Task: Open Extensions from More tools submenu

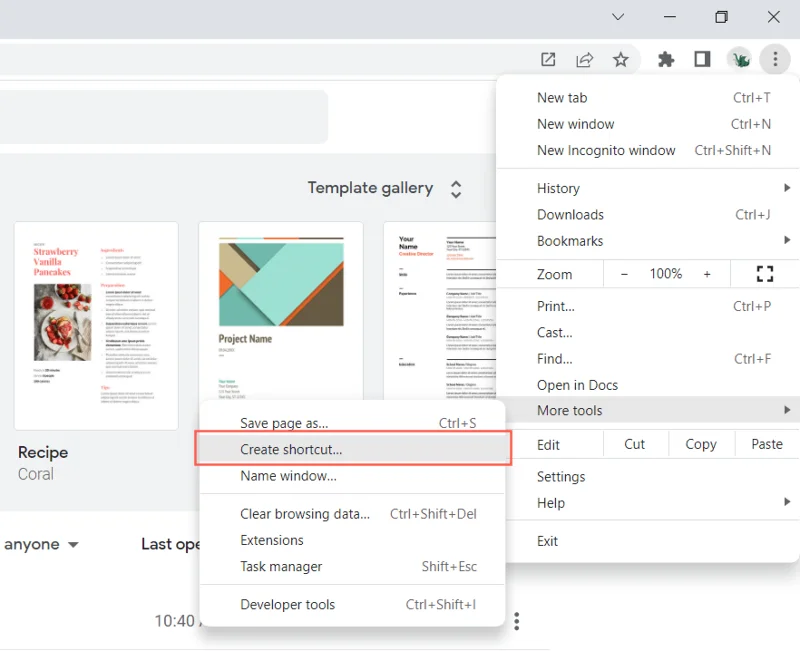Action: pyautogui.click(x=353, y=540)
